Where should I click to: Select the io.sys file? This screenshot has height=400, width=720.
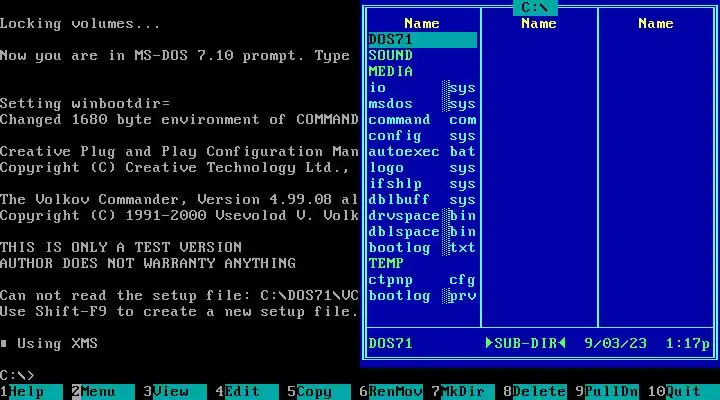pos(422,88)
